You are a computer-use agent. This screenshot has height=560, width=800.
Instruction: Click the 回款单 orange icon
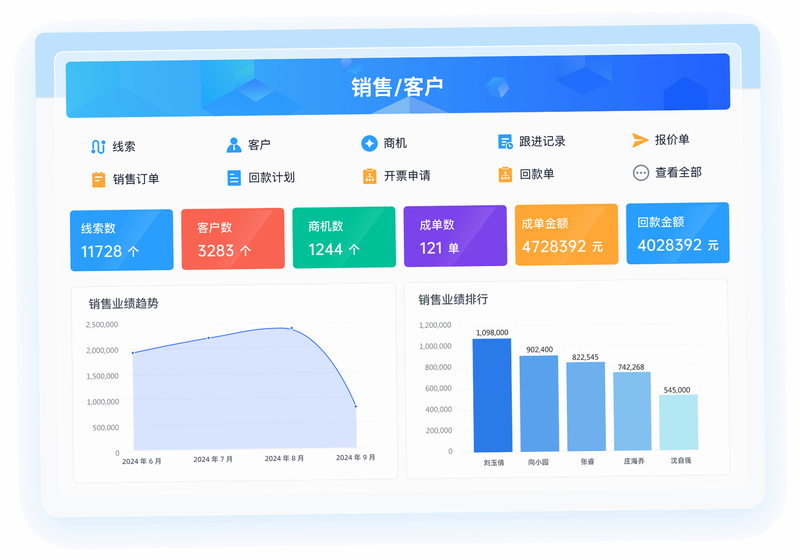coord(505,175)
